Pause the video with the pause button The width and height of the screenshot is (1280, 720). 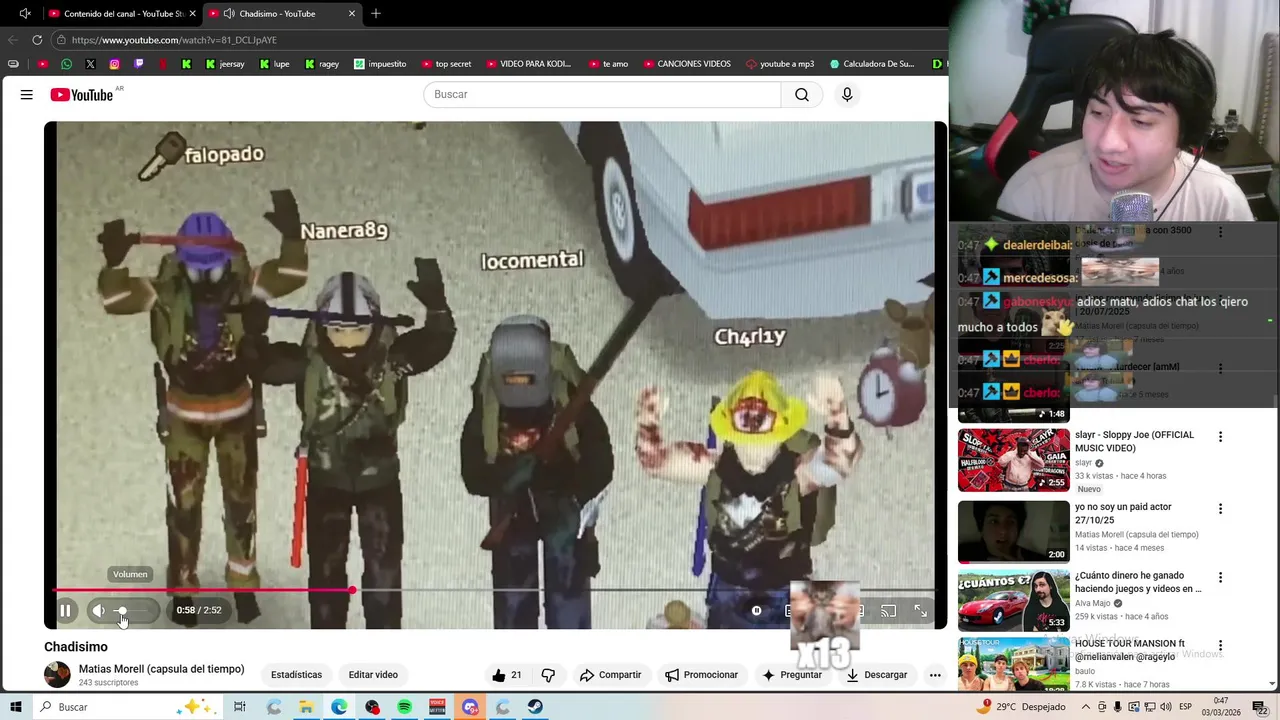click(65, 610)
